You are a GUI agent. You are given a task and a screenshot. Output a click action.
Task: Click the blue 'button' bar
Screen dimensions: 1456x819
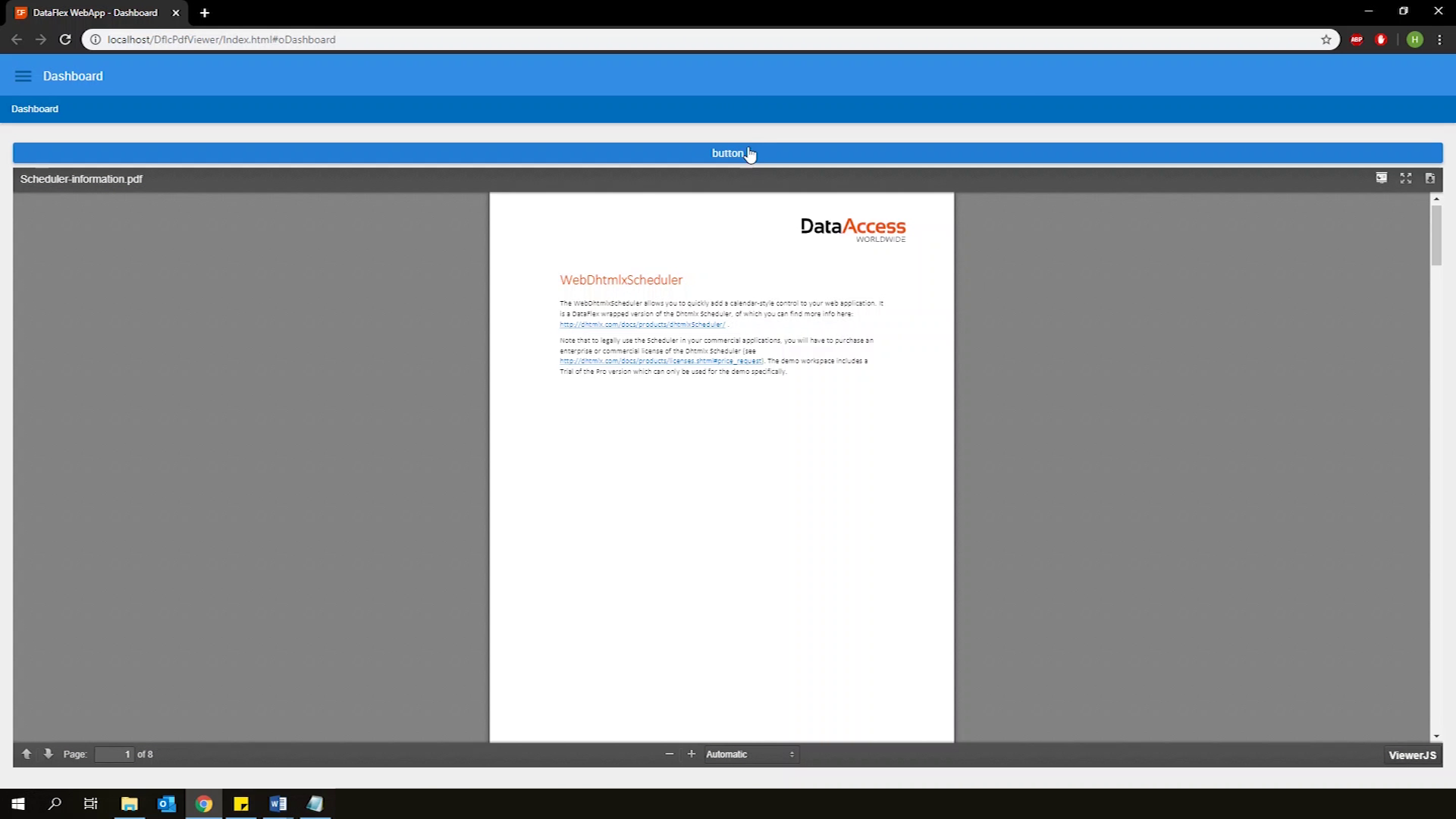[x=727, y=153]
